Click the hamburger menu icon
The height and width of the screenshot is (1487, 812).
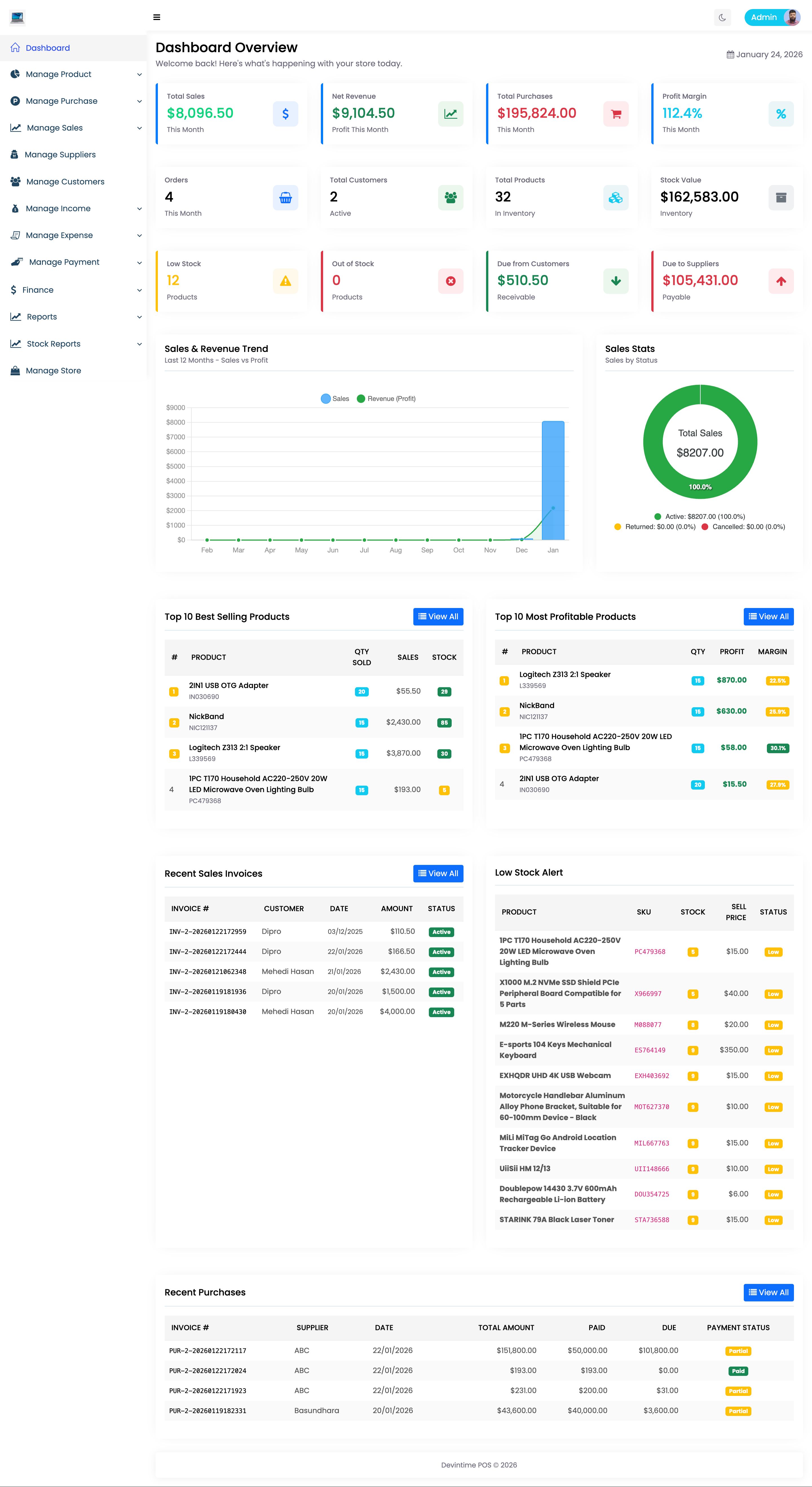(156, 17)
